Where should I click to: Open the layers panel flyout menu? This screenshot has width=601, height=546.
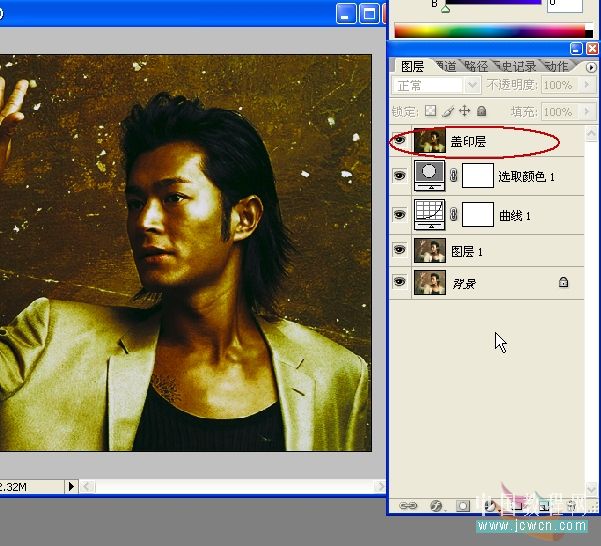click(x=591, y=67)
